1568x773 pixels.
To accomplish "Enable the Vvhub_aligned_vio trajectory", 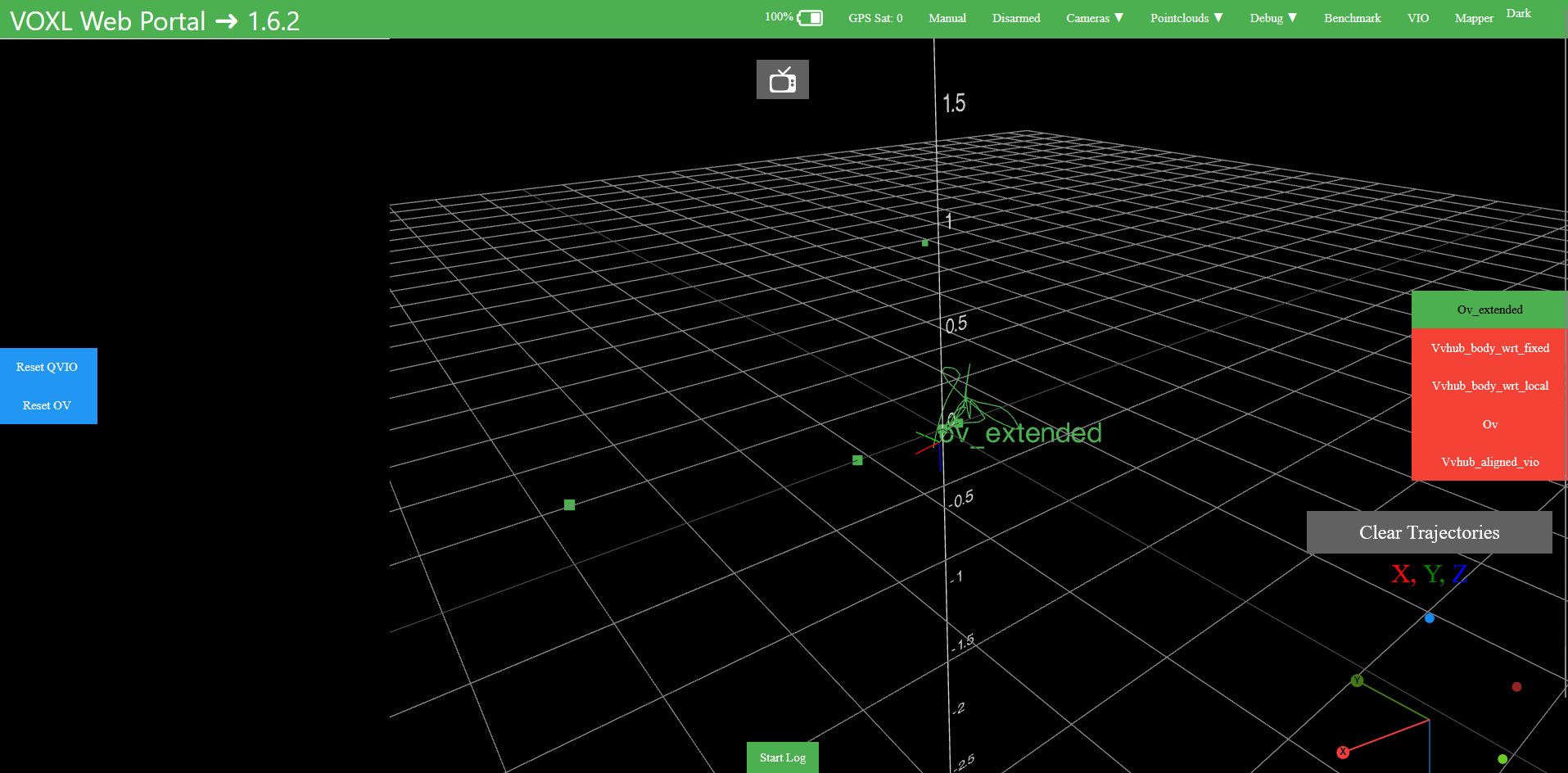I will (x=1489, y=461).
